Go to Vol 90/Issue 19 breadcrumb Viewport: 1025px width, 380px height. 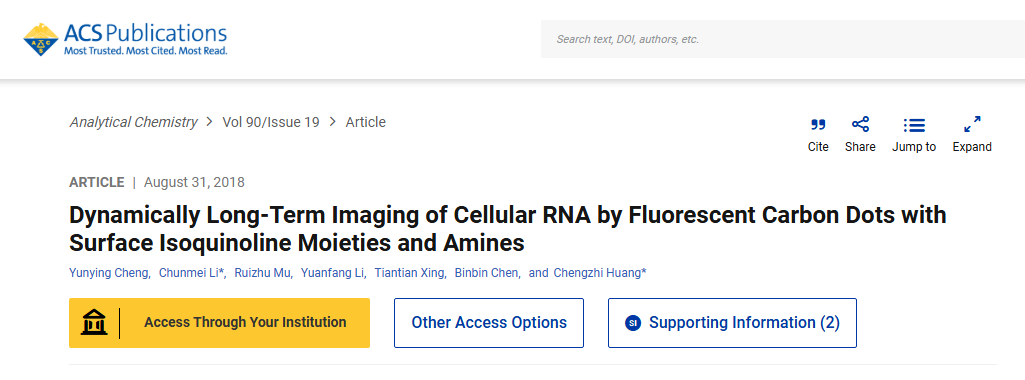(271, 122)
